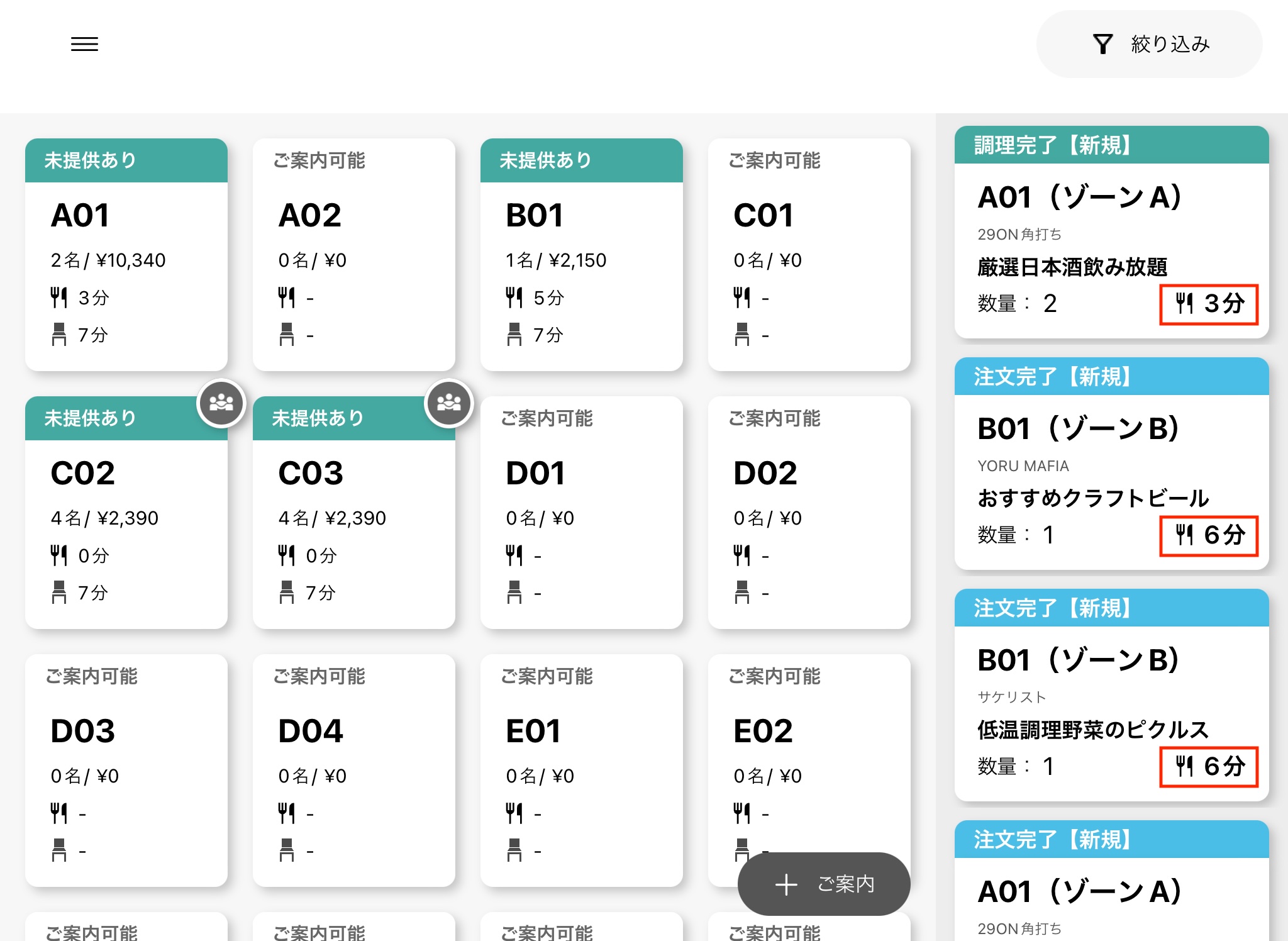
Task: Tap table card D04
Action: (x=354, y=771)
